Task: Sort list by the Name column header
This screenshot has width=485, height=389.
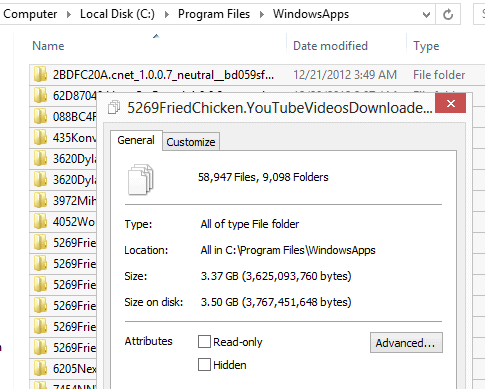Action: coord(157,46)
